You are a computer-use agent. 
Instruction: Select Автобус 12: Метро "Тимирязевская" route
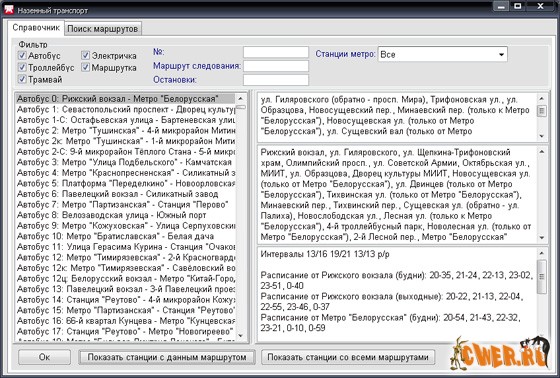click(126, 257)
